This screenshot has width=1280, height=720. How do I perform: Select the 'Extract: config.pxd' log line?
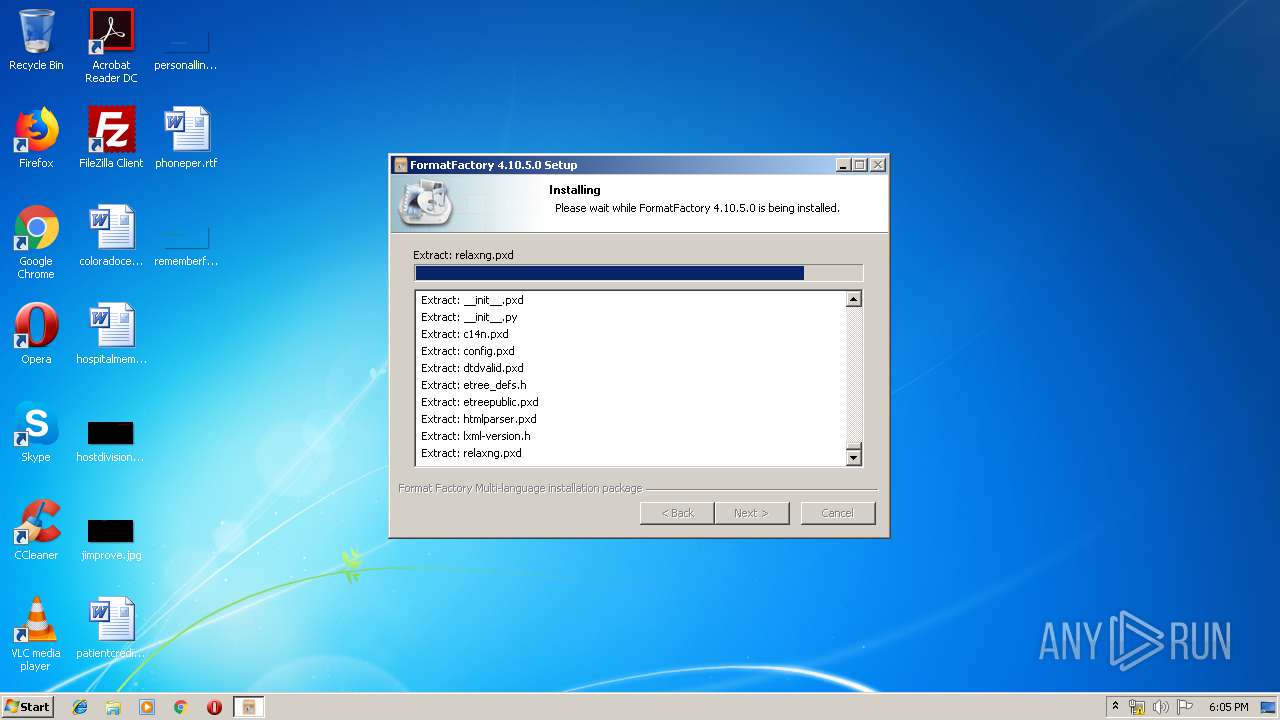(x=468, y=351)
